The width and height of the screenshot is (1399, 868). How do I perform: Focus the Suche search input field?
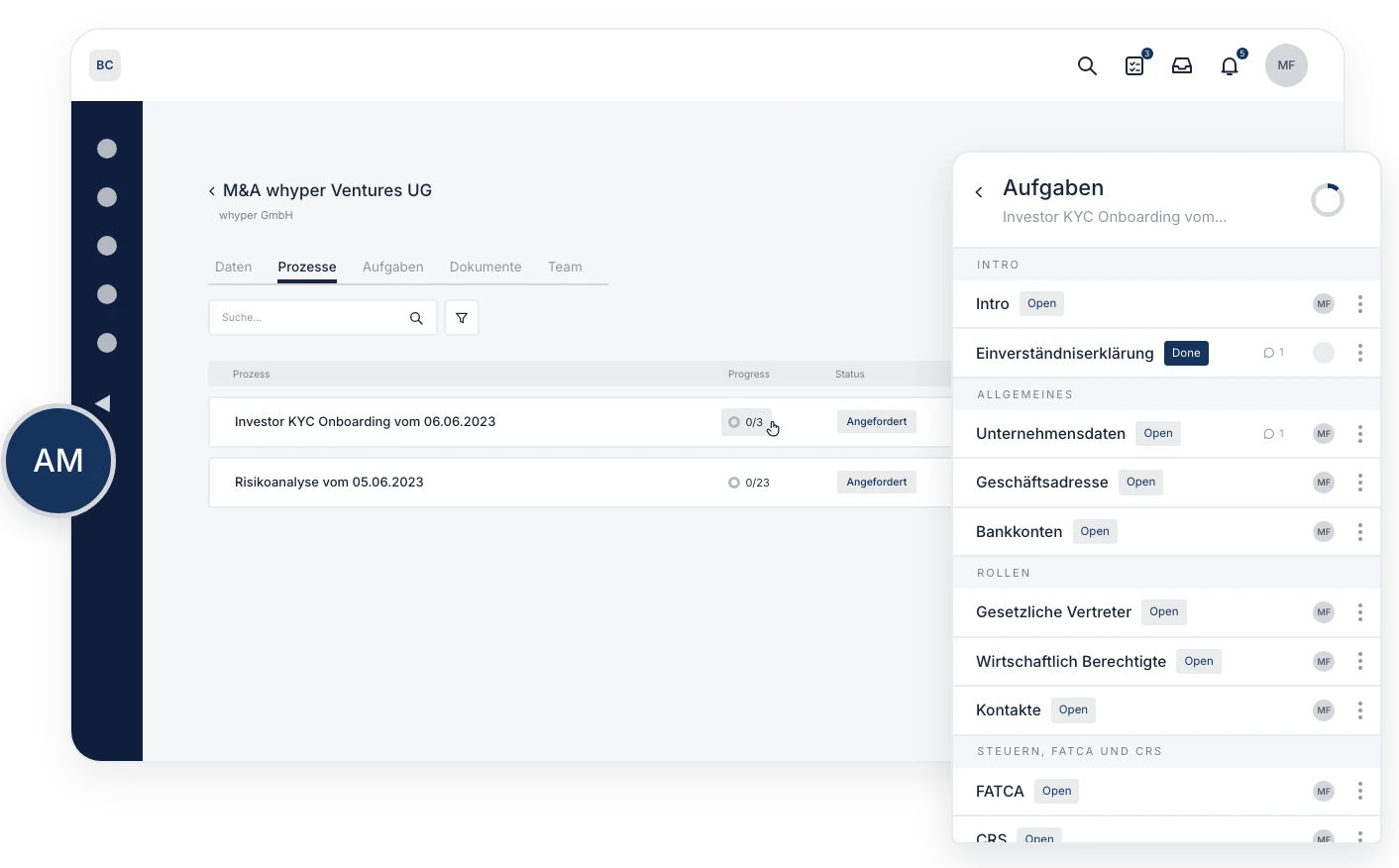pos(323,318)
